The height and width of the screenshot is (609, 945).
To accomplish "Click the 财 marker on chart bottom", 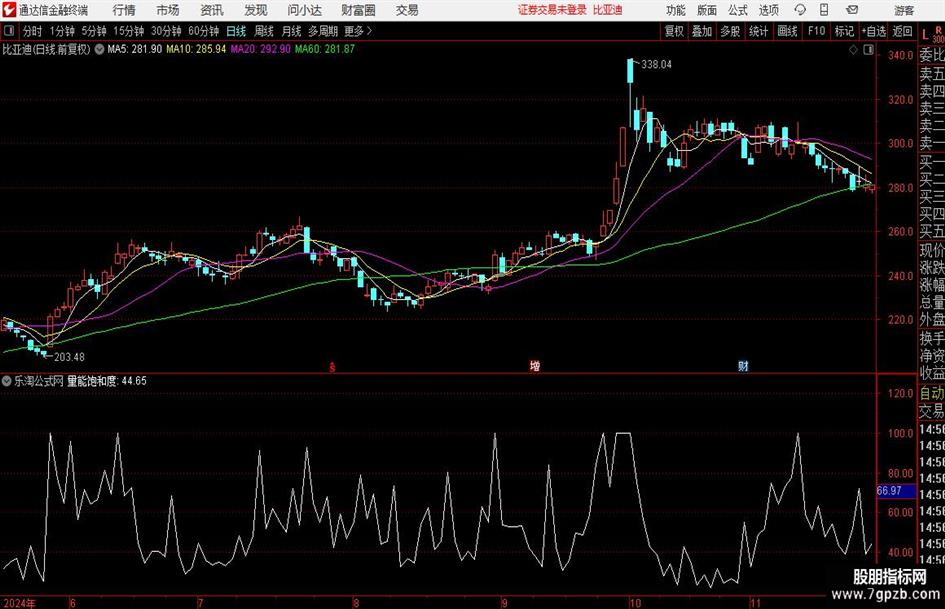I will pos(743,366).
